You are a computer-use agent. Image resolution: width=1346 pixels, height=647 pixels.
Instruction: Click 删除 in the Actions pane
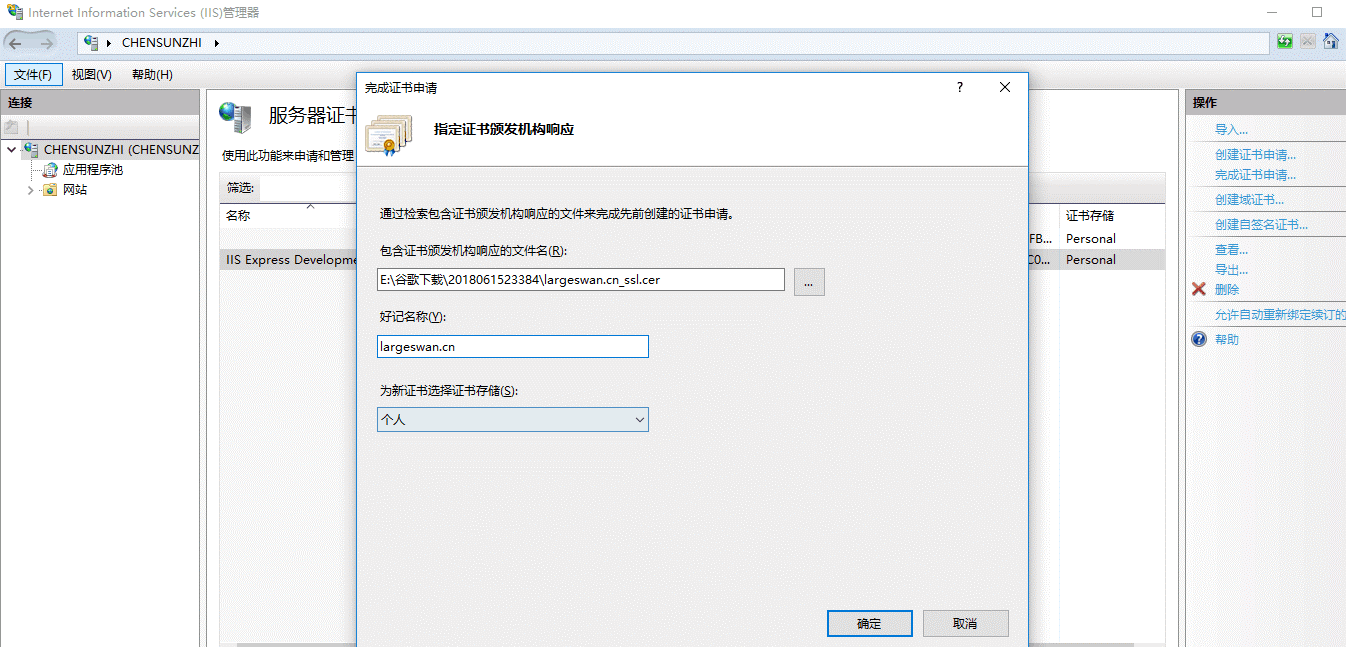[x=1227, y=289]
